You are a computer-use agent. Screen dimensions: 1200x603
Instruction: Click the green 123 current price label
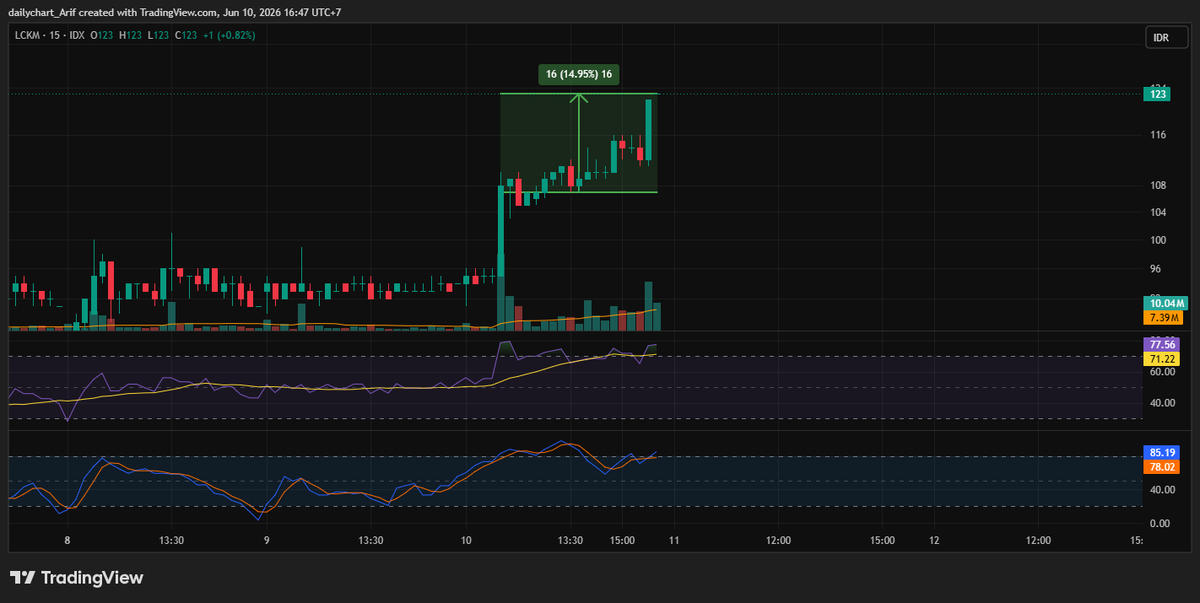(x=1158, y=94)
